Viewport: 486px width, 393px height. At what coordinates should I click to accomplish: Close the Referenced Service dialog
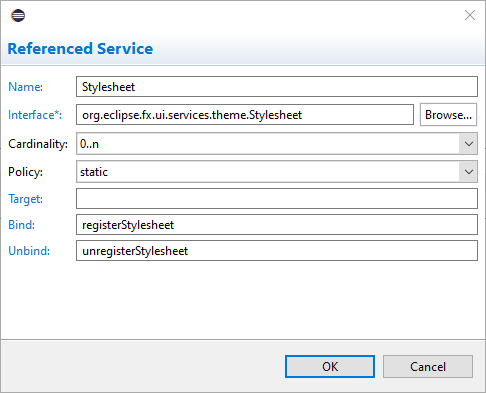tap(470, 15)
